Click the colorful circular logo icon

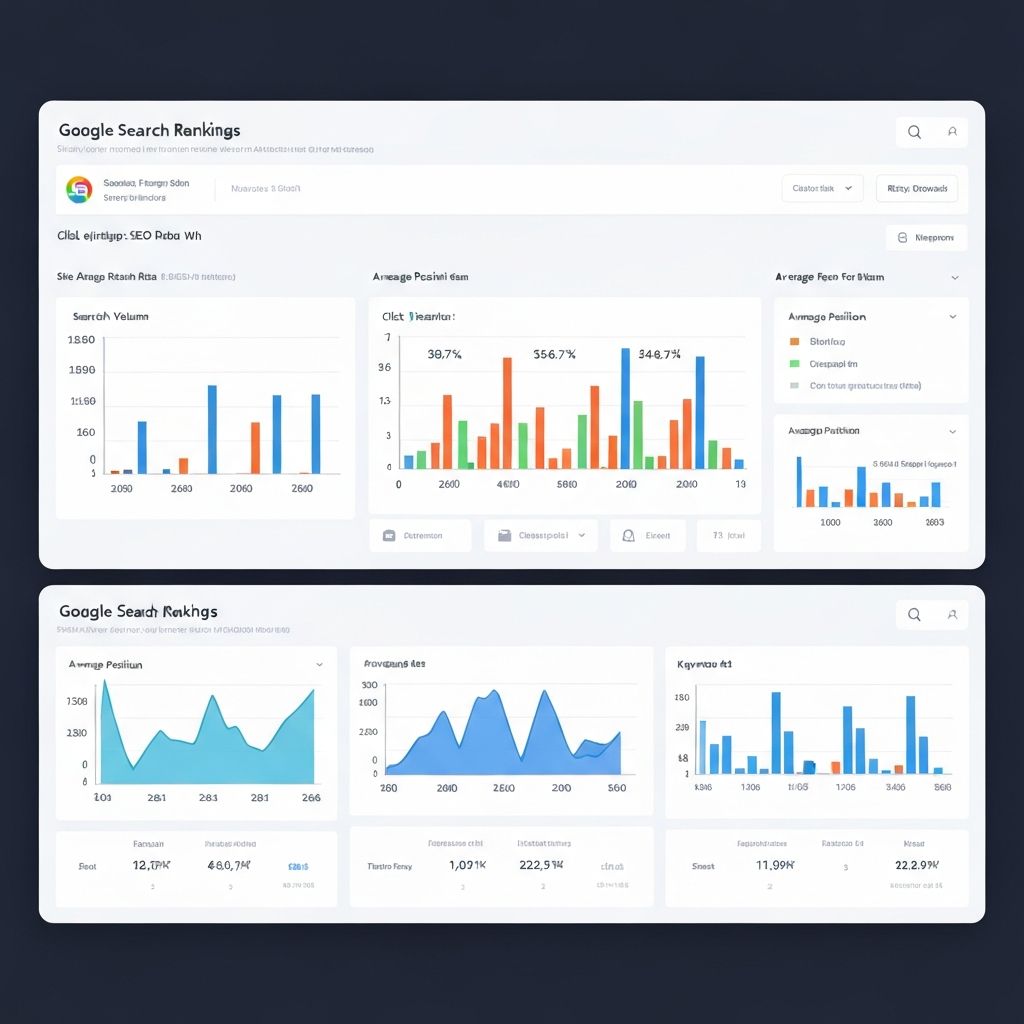click(x=79, y=189)
